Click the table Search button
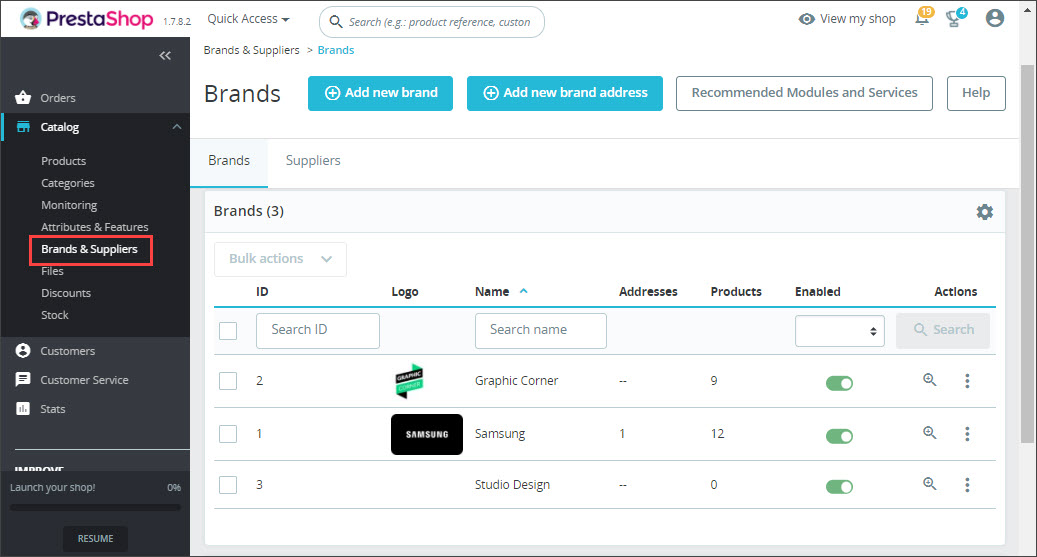 pos(942,330)
